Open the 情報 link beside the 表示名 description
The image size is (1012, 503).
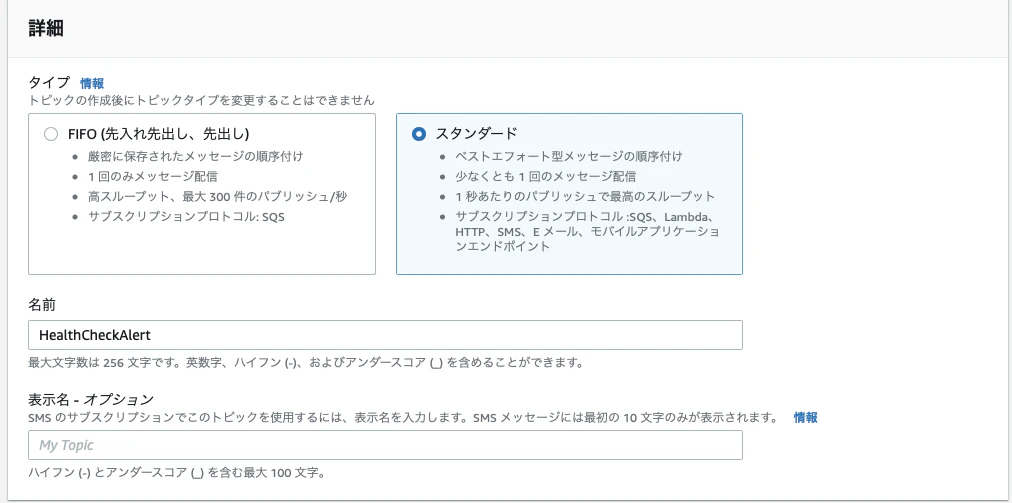pyautogui.click(x=805, y=418)
